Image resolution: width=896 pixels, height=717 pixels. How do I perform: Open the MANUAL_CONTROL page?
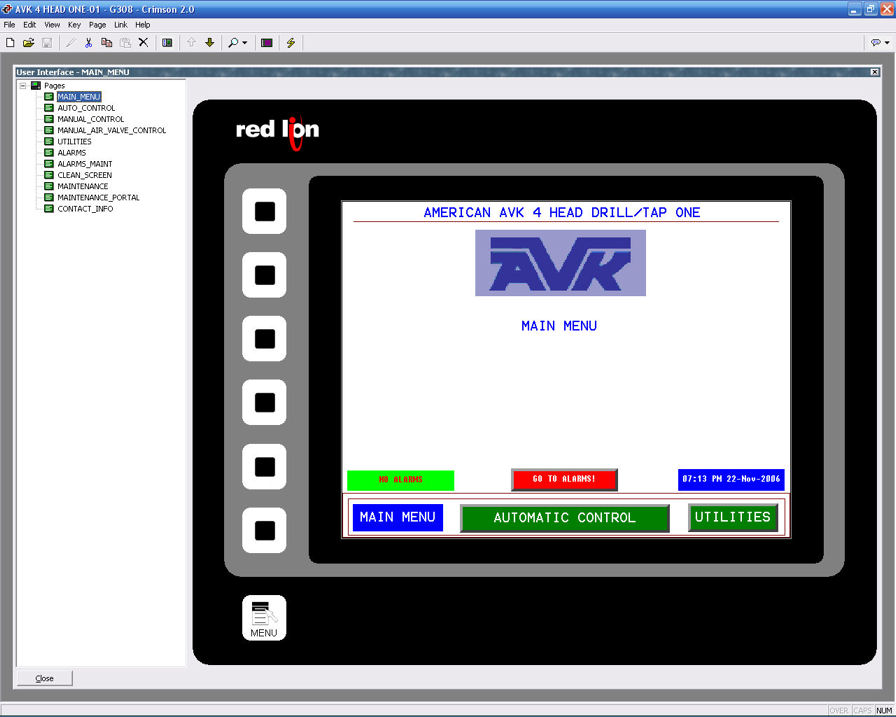click(91, 119)
